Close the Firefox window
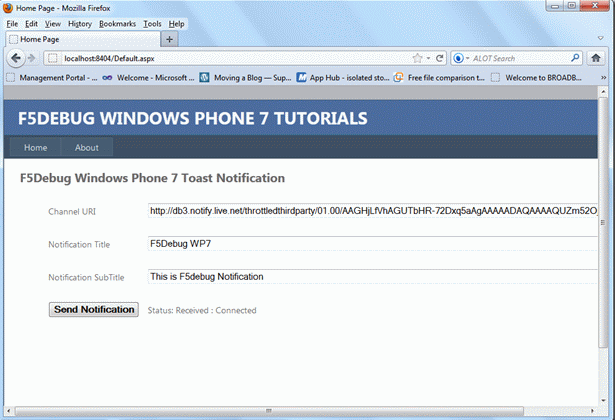 (x=595, y=6)
